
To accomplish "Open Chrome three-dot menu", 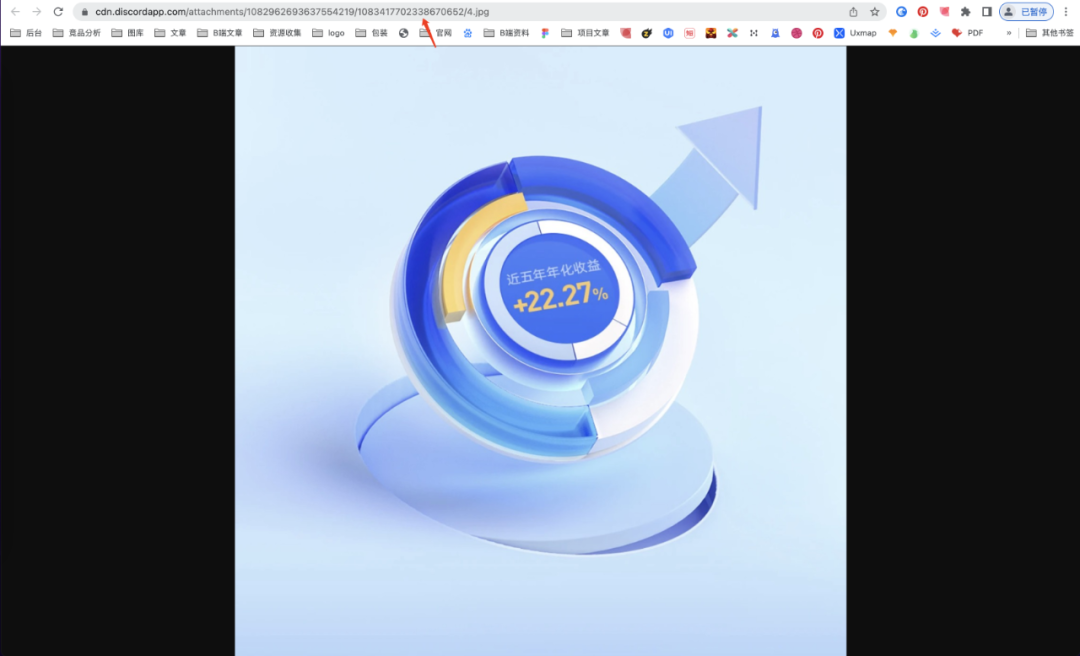I will (x=1066, y=12).
